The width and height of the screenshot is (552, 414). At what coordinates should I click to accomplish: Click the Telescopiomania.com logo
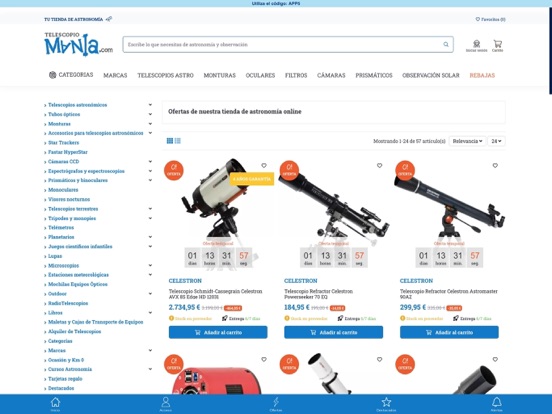(79, 44)
